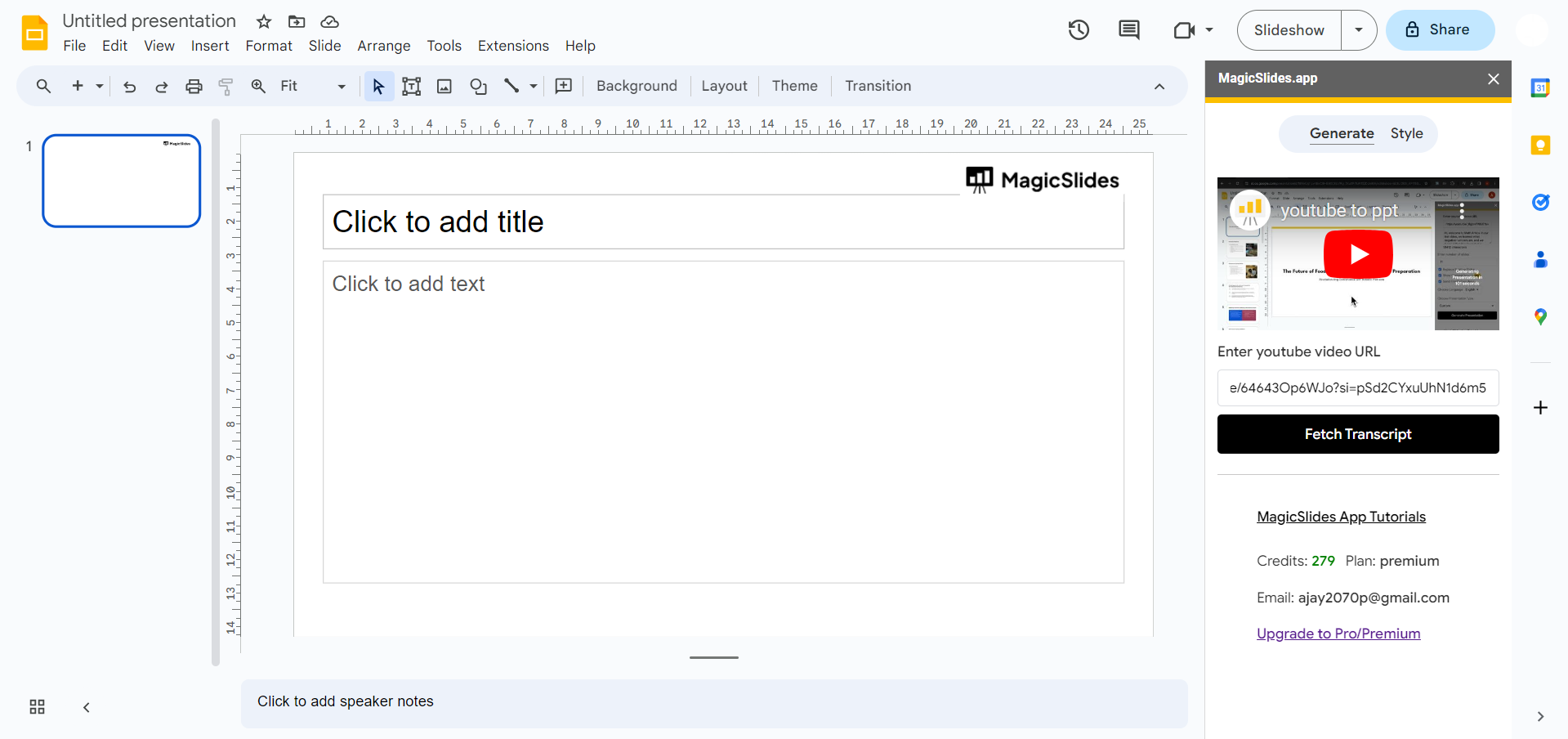Insert a text box
The image size is (1568, 739).
tap(412, 86)
